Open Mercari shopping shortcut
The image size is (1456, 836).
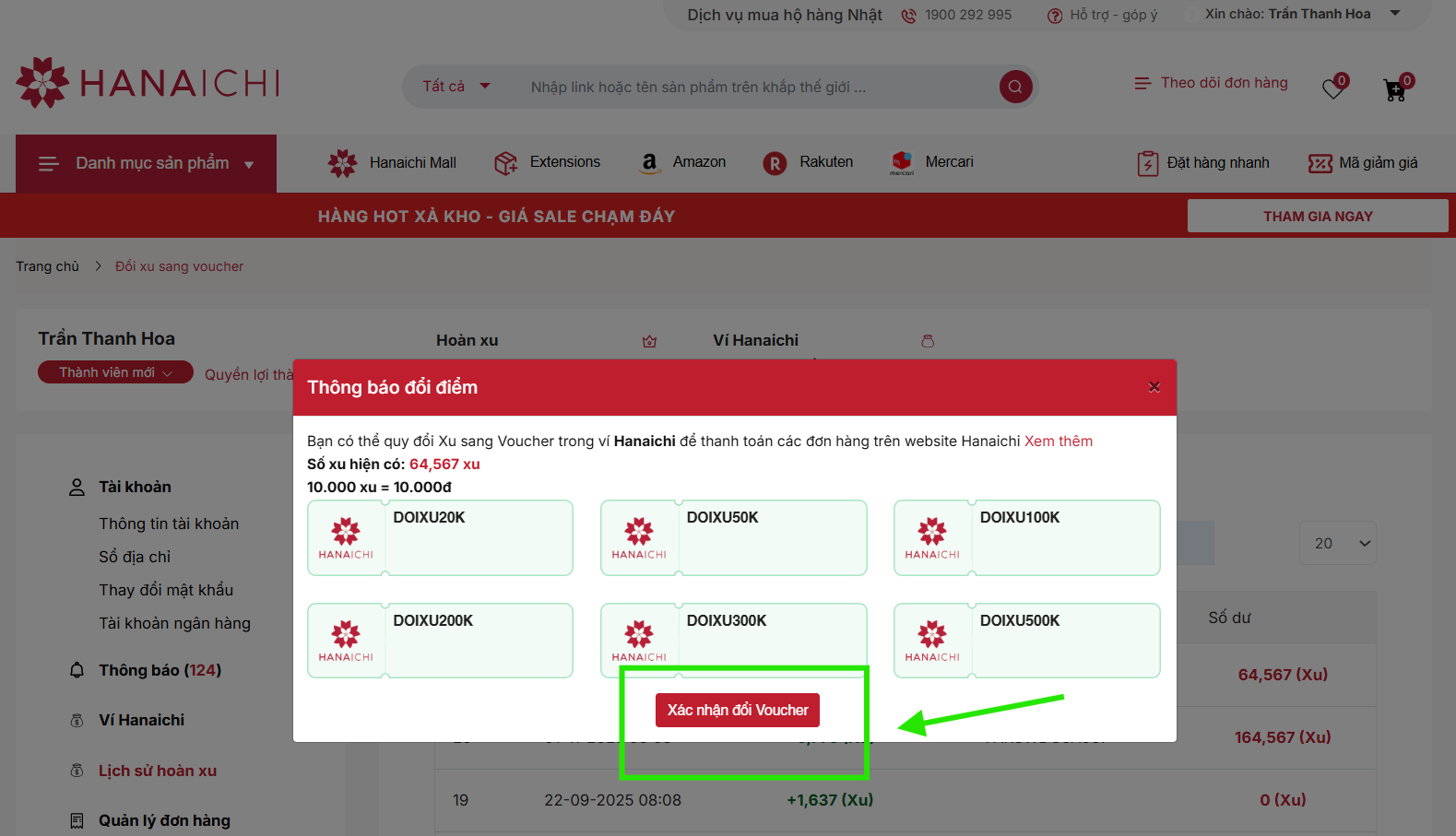pyautogui.click(x=931, y=162)
